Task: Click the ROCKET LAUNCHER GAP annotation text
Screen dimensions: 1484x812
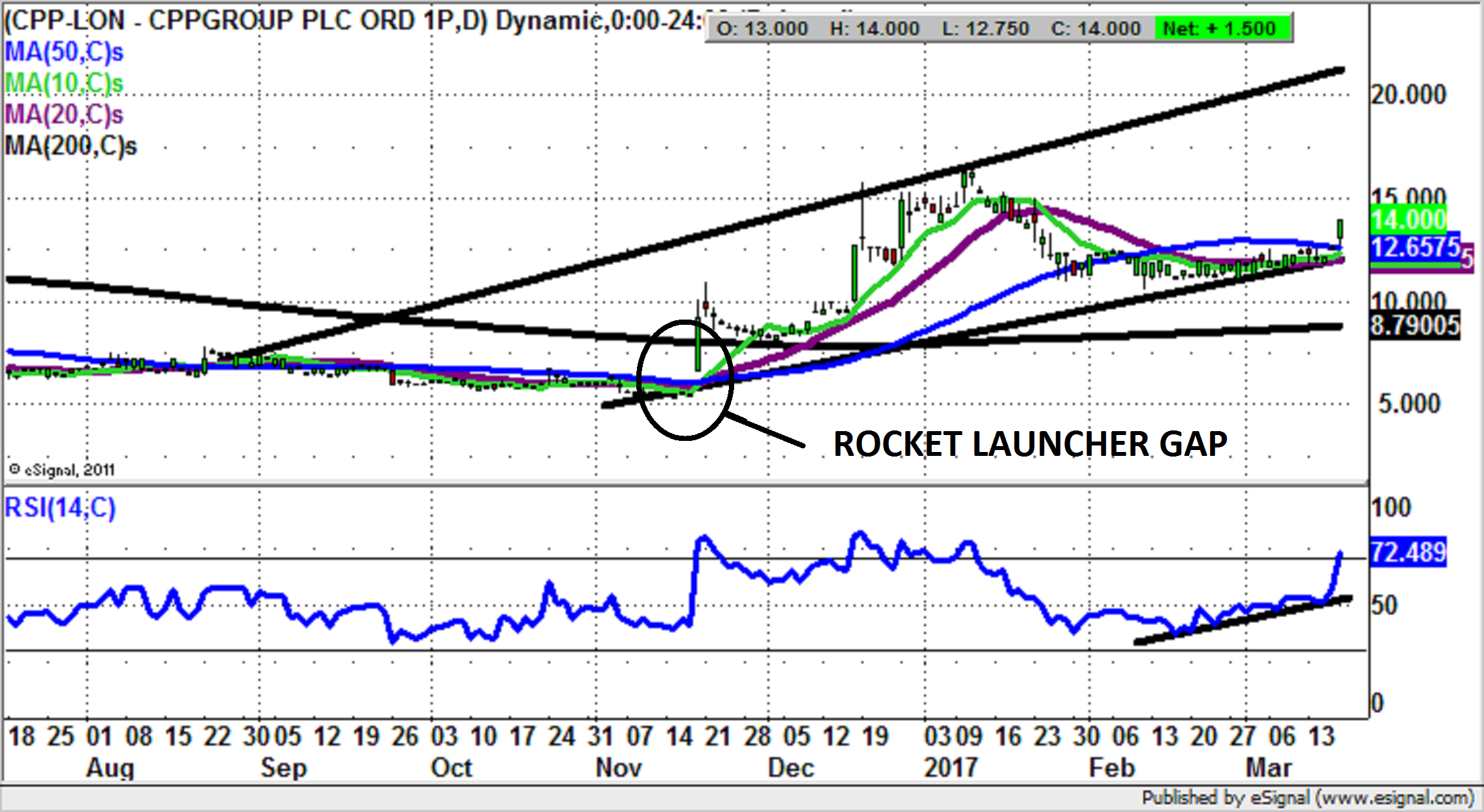Action: [x=1030, y=444]
